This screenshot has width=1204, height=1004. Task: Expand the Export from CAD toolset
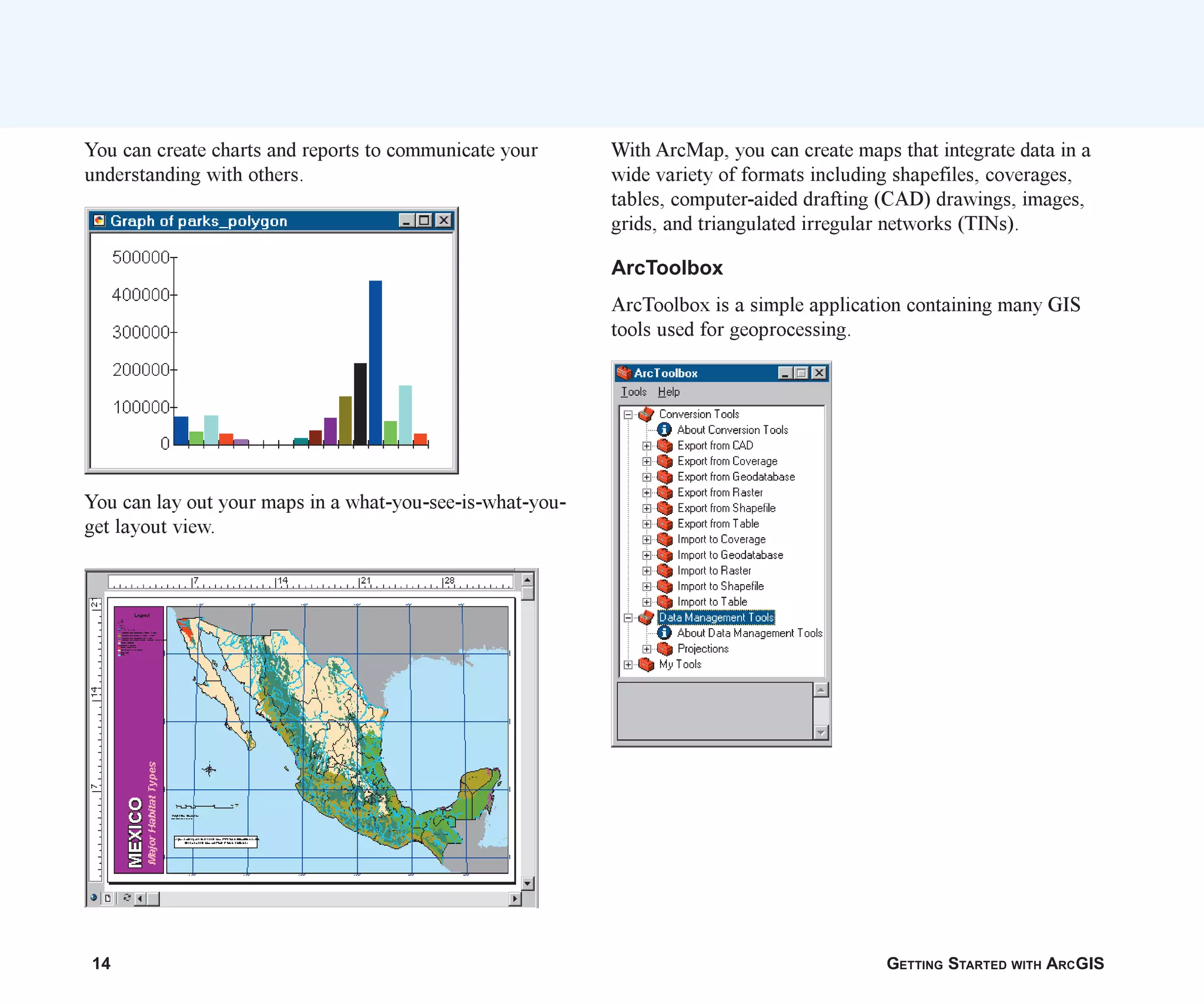point(647,446)
